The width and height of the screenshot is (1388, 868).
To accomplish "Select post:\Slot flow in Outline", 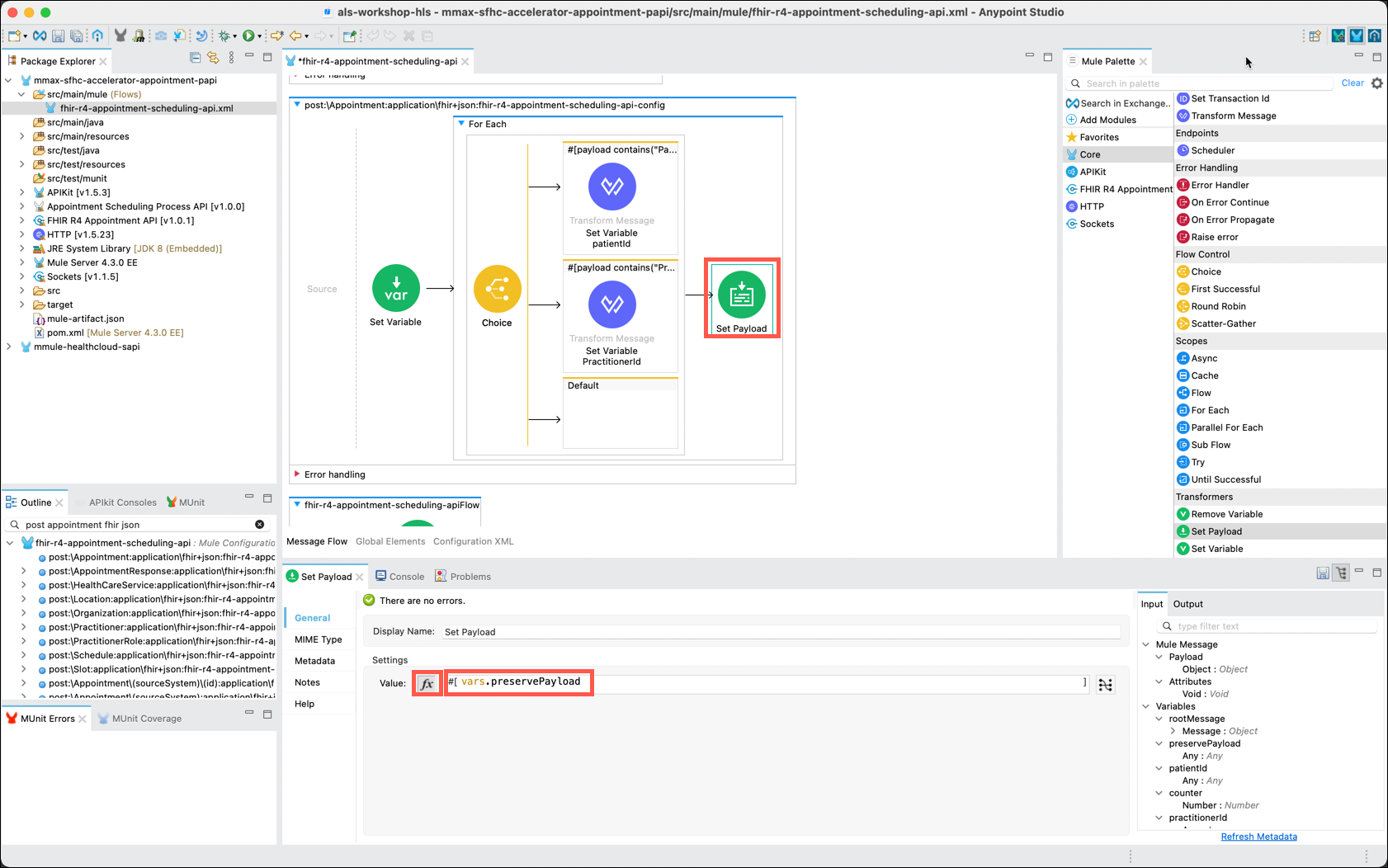I will click(x=156, y=669).
